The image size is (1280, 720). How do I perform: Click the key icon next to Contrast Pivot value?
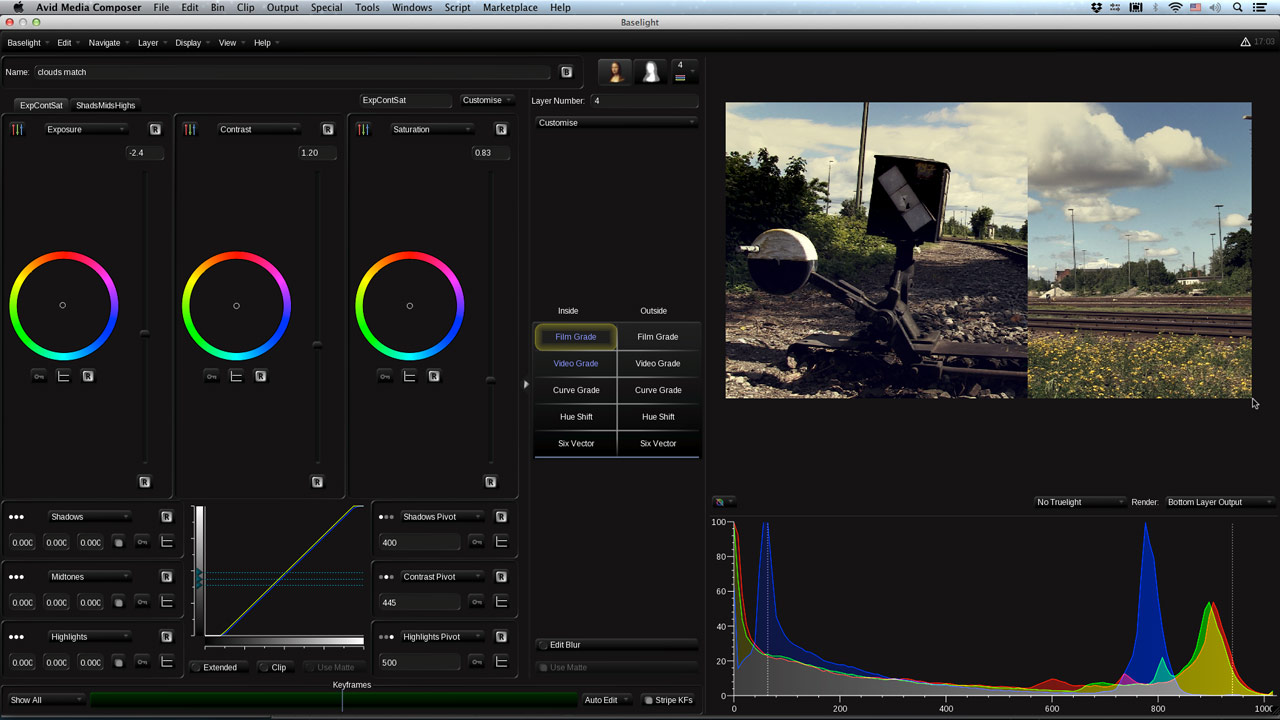[x=477, y=602]
